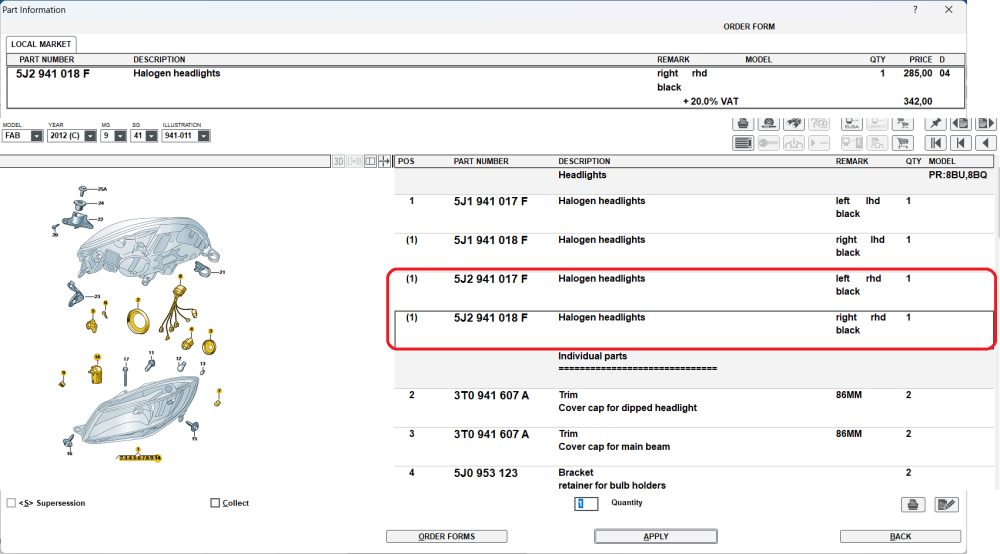Click the list view icon

click(x=742, y=143)
